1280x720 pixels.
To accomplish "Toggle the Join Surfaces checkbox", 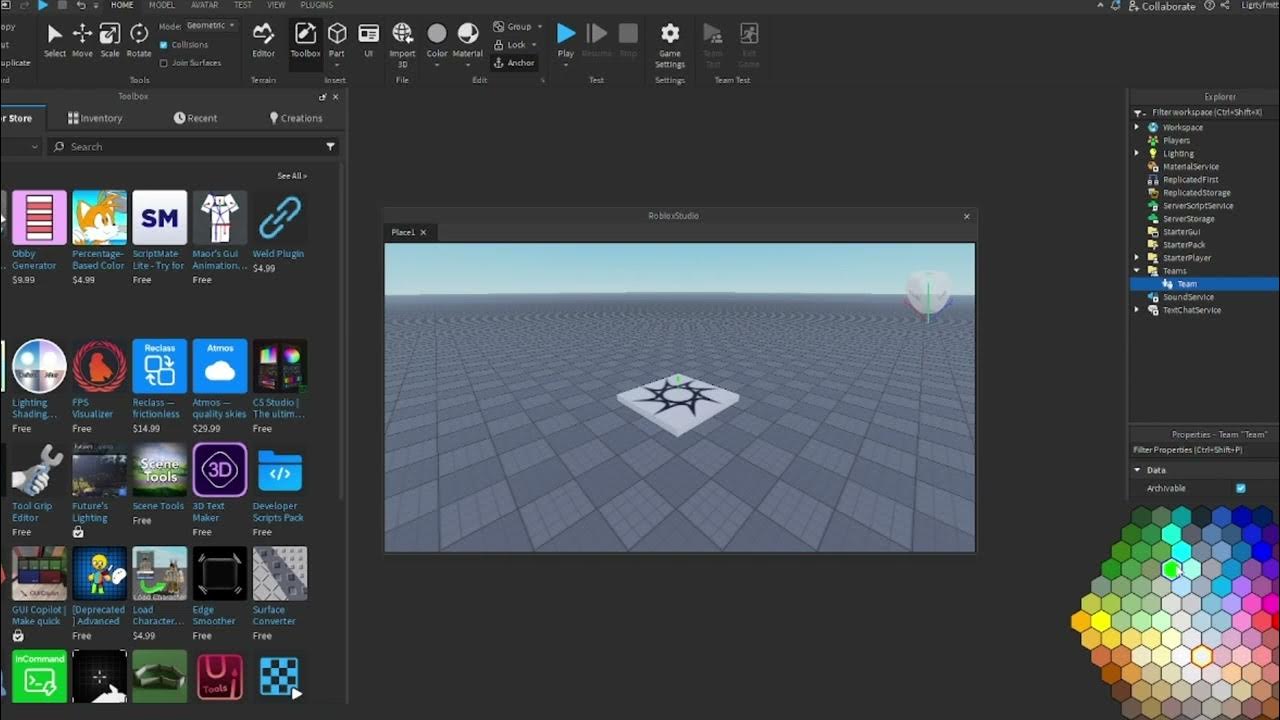I will pos(164,62).
